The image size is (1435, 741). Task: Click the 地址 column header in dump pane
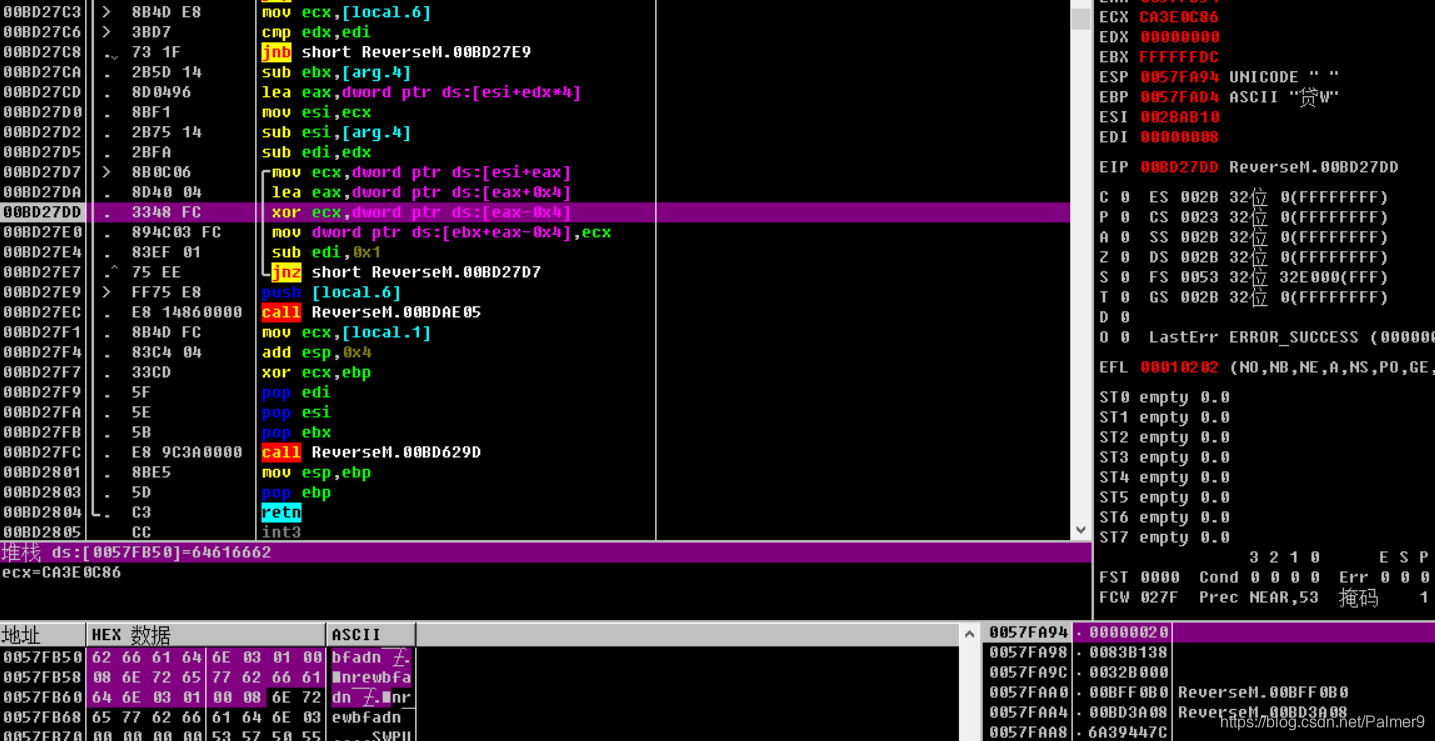click(x=43, y=635)
